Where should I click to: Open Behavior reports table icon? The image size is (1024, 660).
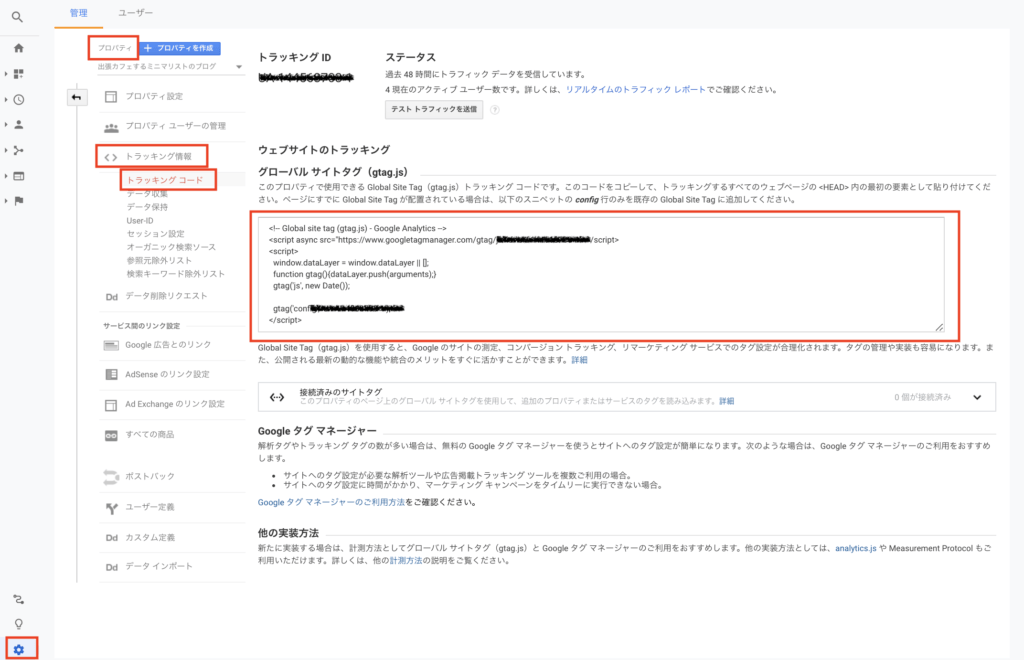[18, 176]
